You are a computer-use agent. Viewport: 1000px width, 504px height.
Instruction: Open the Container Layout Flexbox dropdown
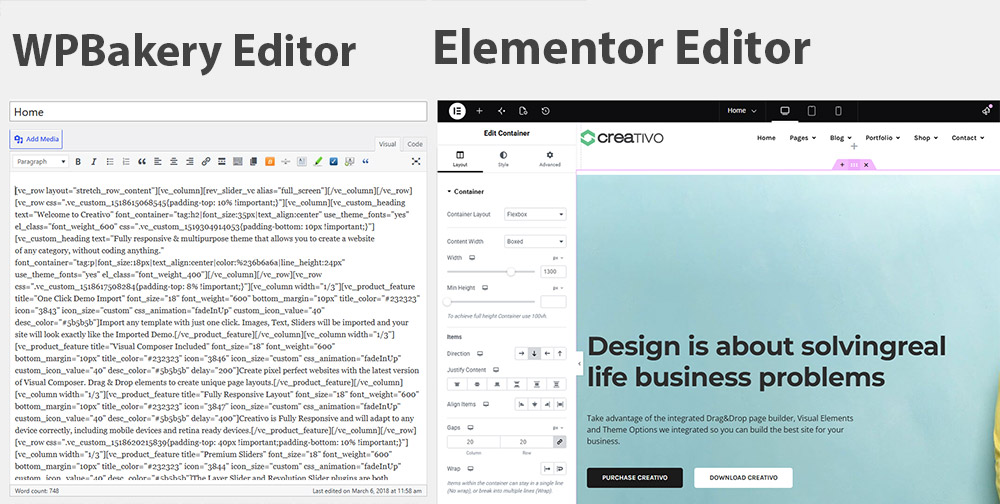click(x=535, y=214)
